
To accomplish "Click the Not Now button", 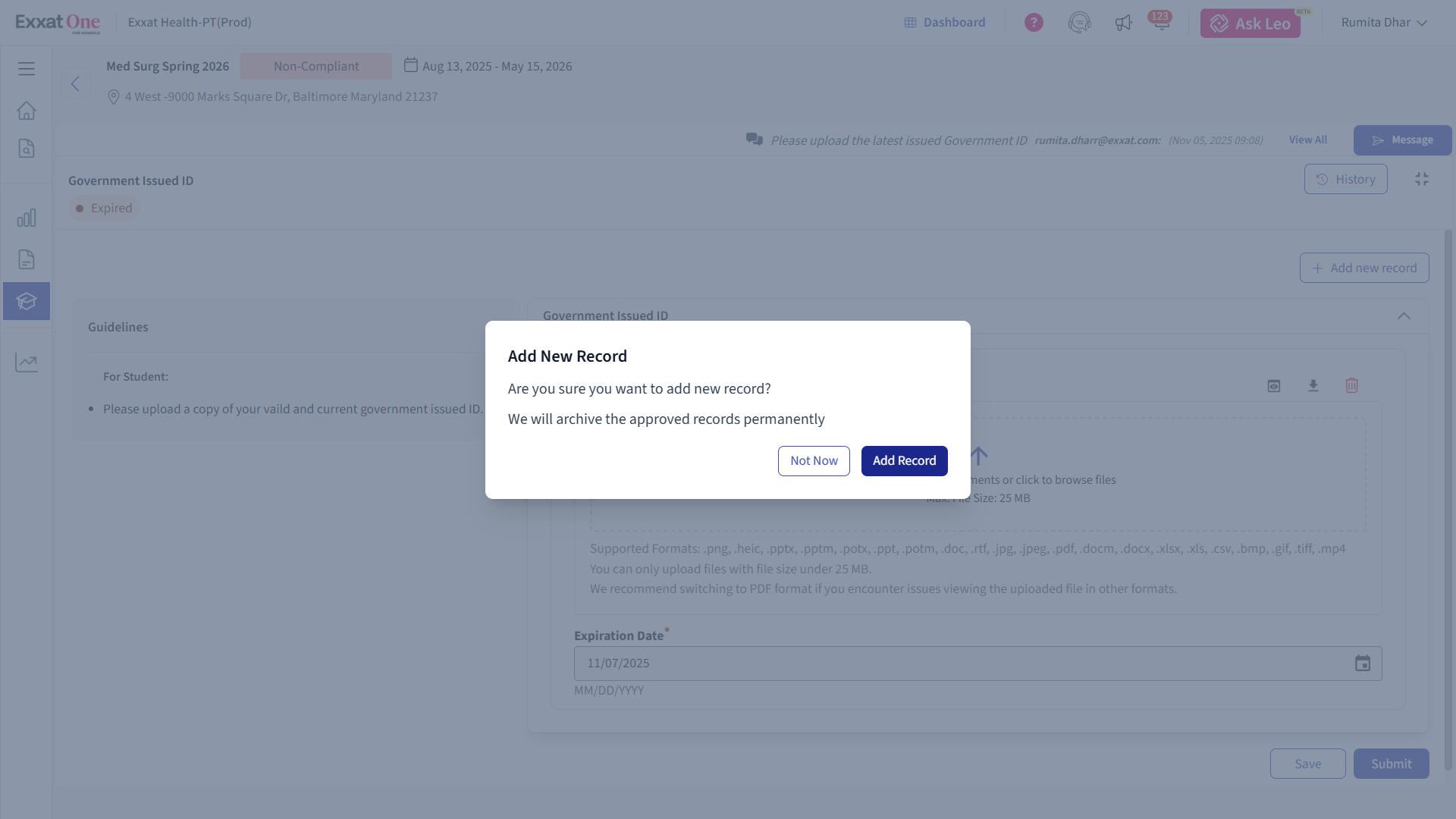I will coord(814,461).
